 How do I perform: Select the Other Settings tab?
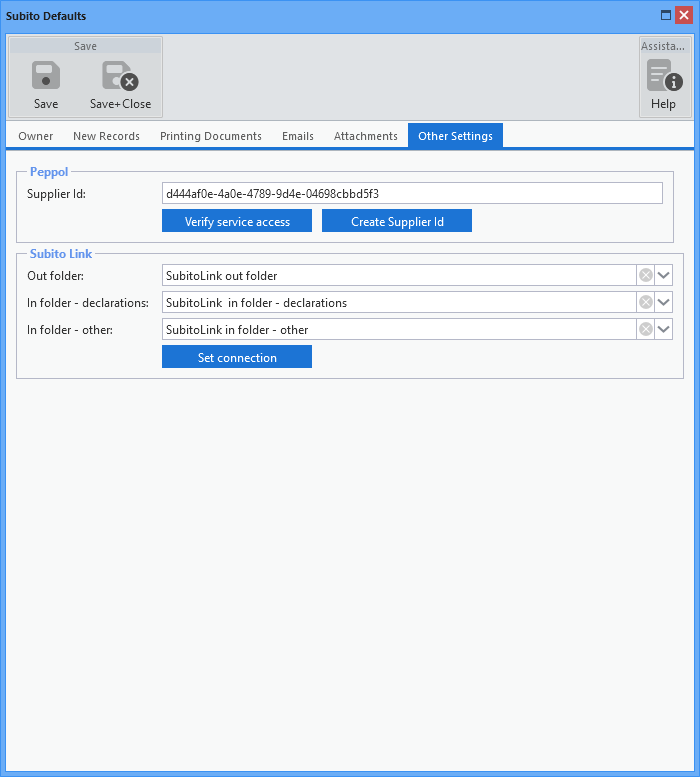pyautogui.click(x=455, y=136)
